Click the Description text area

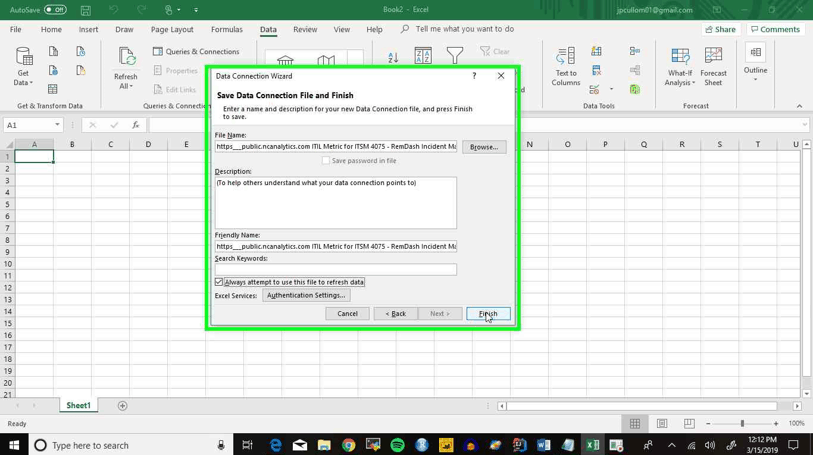(336, 203)
